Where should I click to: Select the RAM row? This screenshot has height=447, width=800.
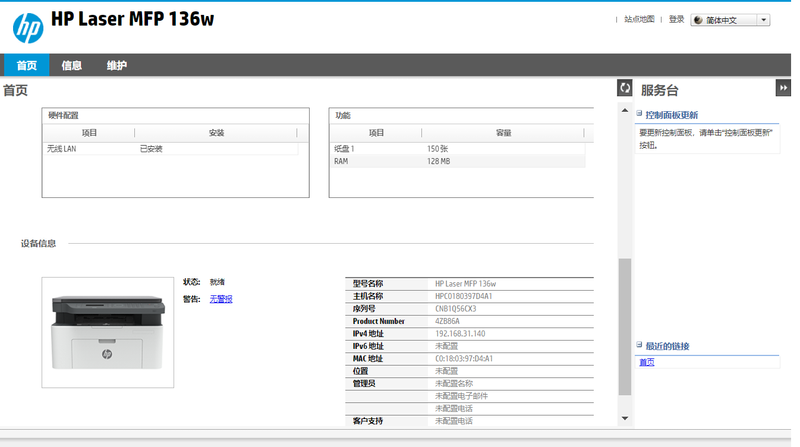[458, 161]
